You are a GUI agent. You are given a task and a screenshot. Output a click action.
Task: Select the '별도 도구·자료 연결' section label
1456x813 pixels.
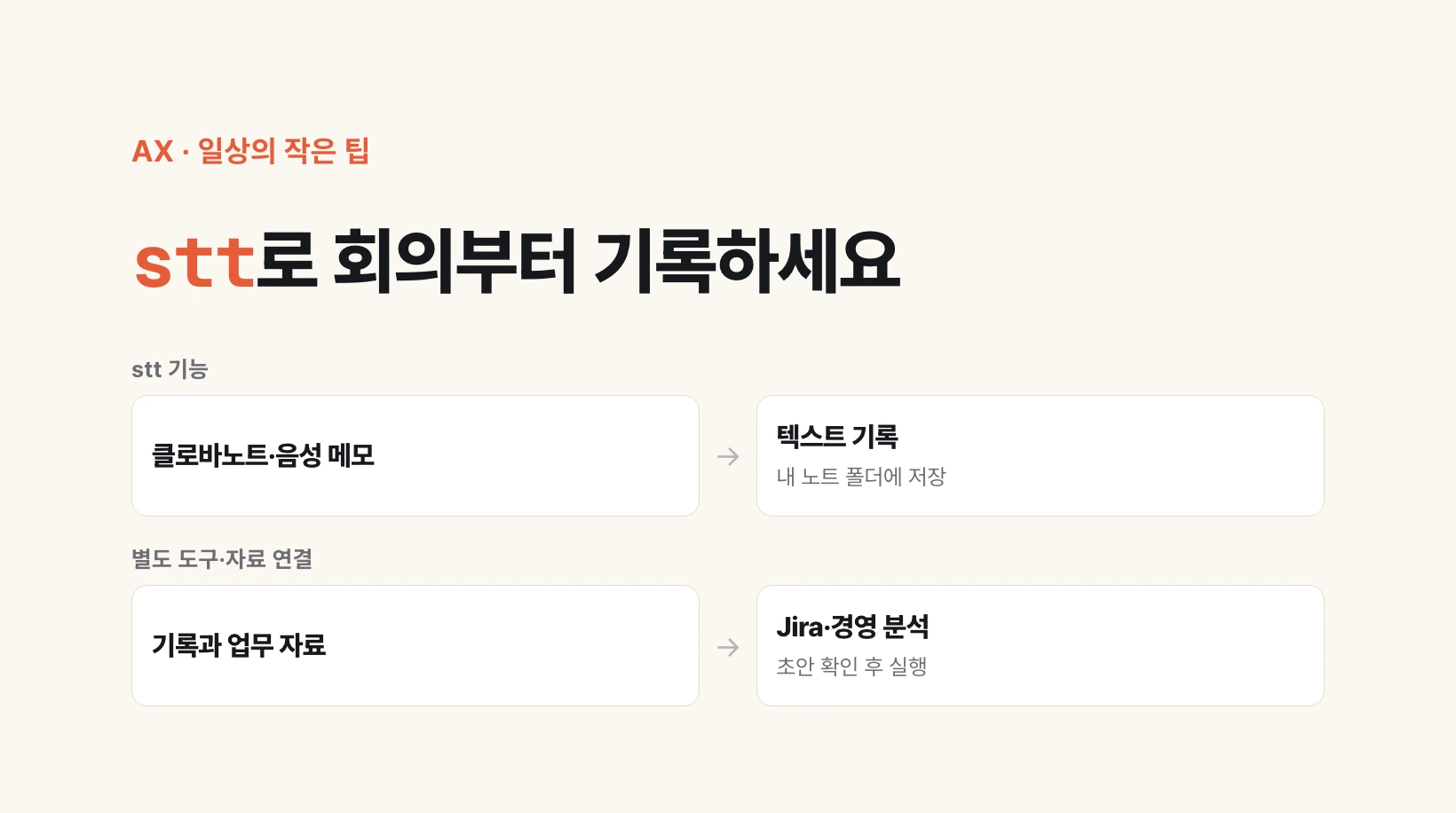(222, 559)
